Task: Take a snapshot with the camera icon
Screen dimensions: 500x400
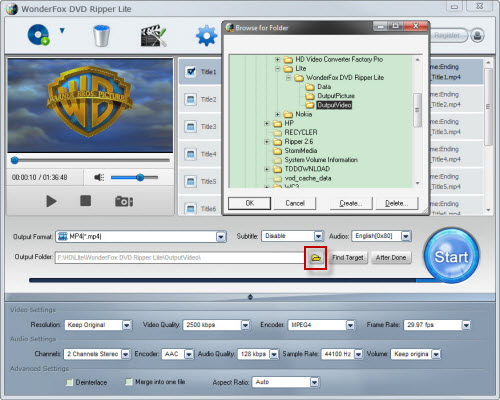Action: coord(124,201)
